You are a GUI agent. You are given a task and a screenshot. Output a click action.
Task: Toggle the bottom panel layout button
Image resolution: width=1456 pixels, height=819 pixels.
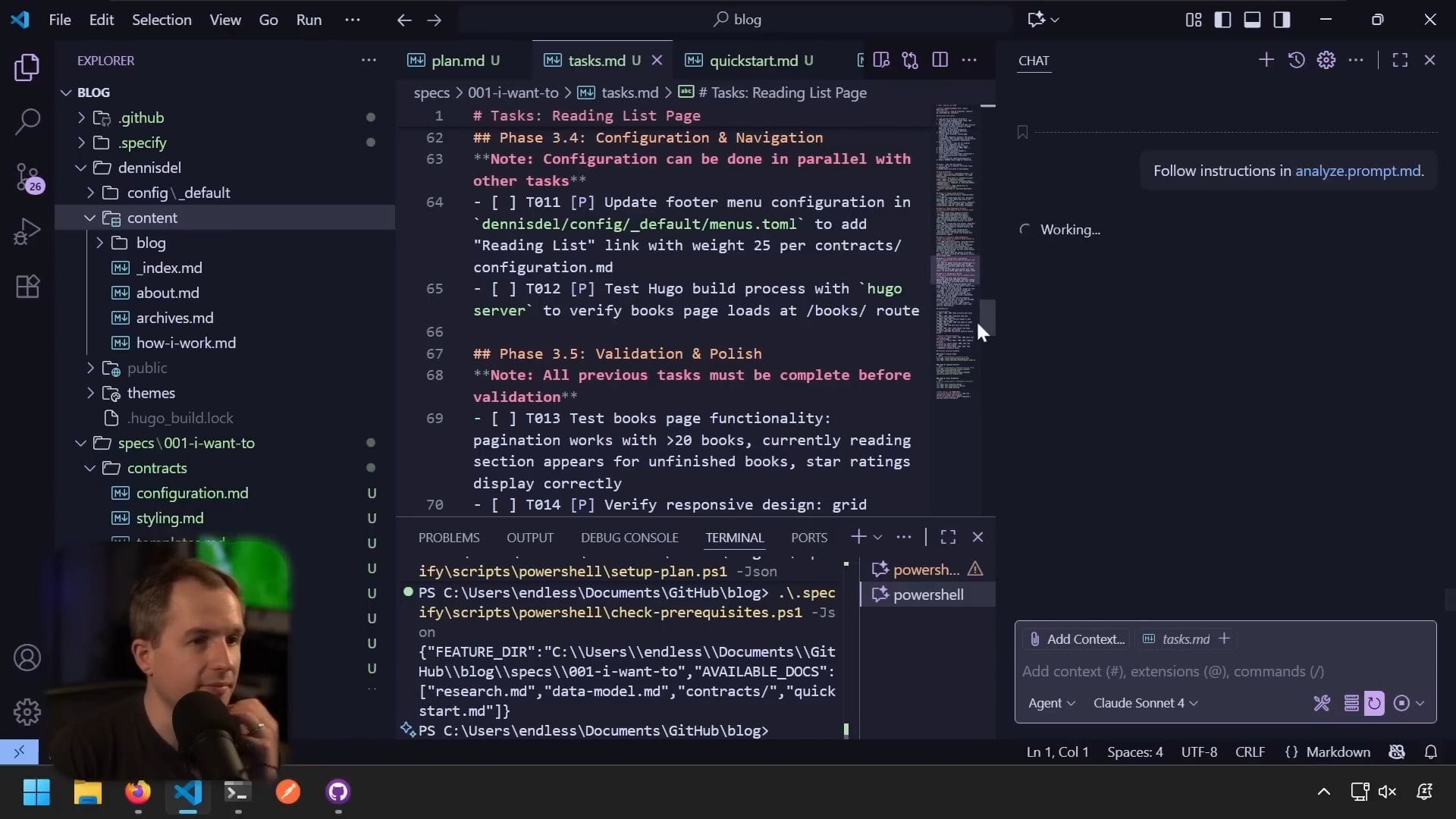click(1252, 20)
